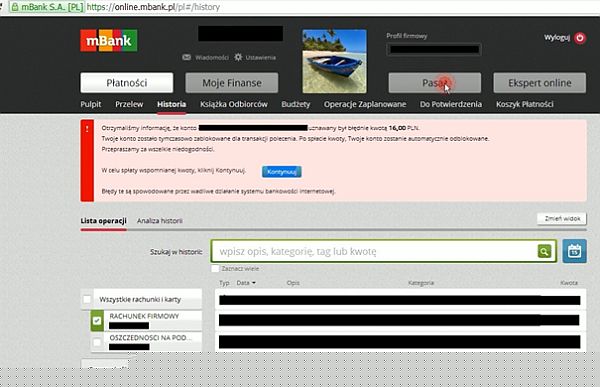Open the Pasaż main tab
The height and width of the screenshot is (387, 600).
[x=435, y=83]
